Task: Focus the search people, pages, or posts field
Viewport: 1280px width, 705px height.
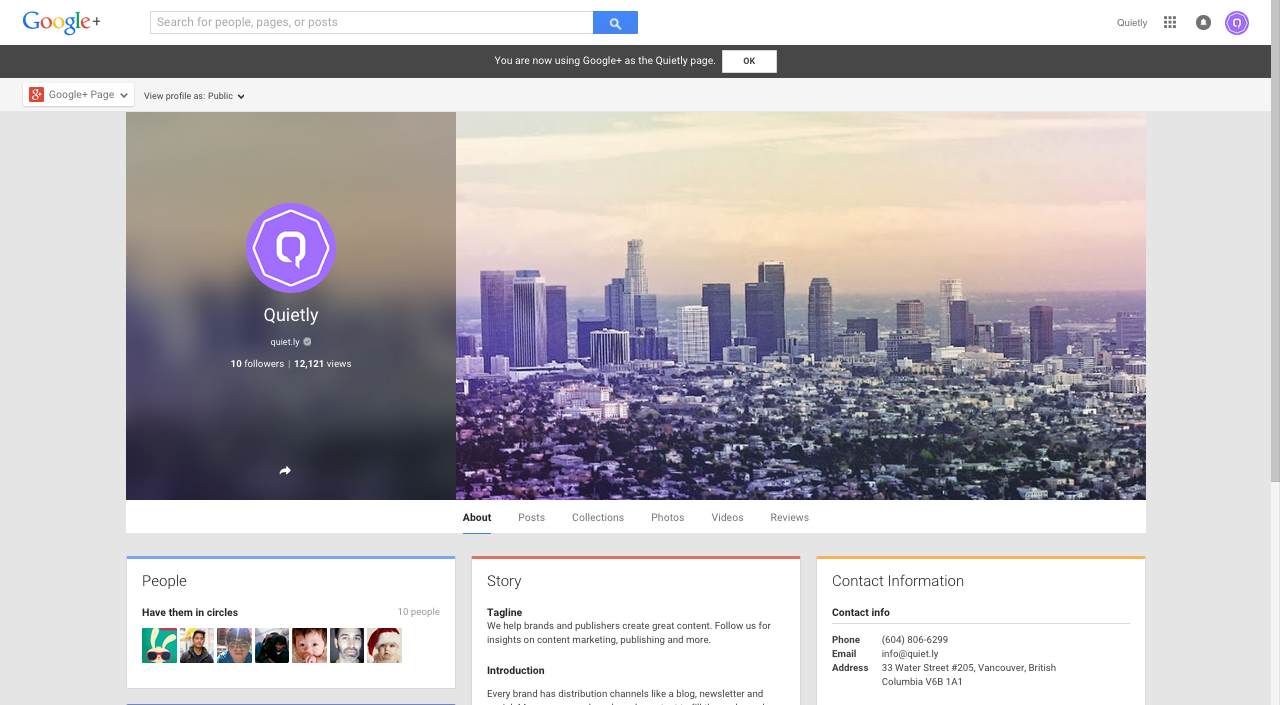Action: click(371, 22)
